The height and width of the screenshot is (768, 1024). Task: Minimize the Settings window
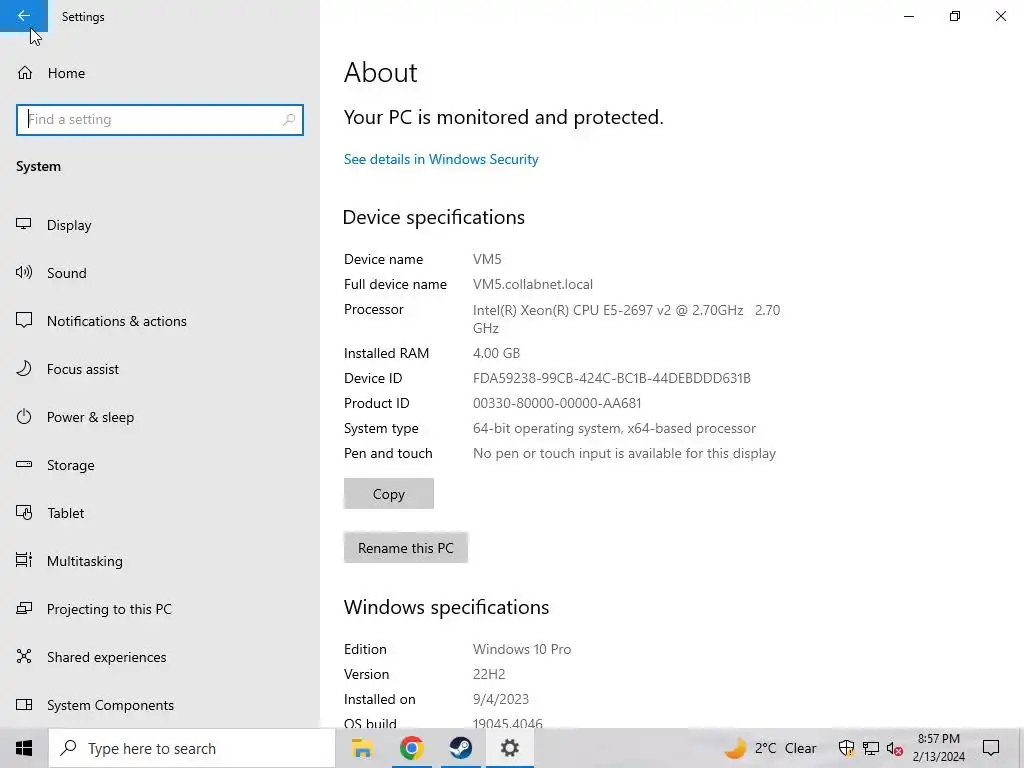tap(908, 16)
